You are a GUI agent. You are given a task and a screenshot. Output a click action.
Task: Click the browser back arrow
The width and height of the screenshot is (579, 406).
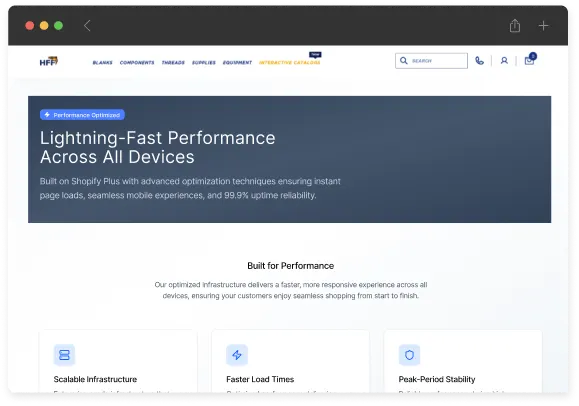click(x=87, y=26)
